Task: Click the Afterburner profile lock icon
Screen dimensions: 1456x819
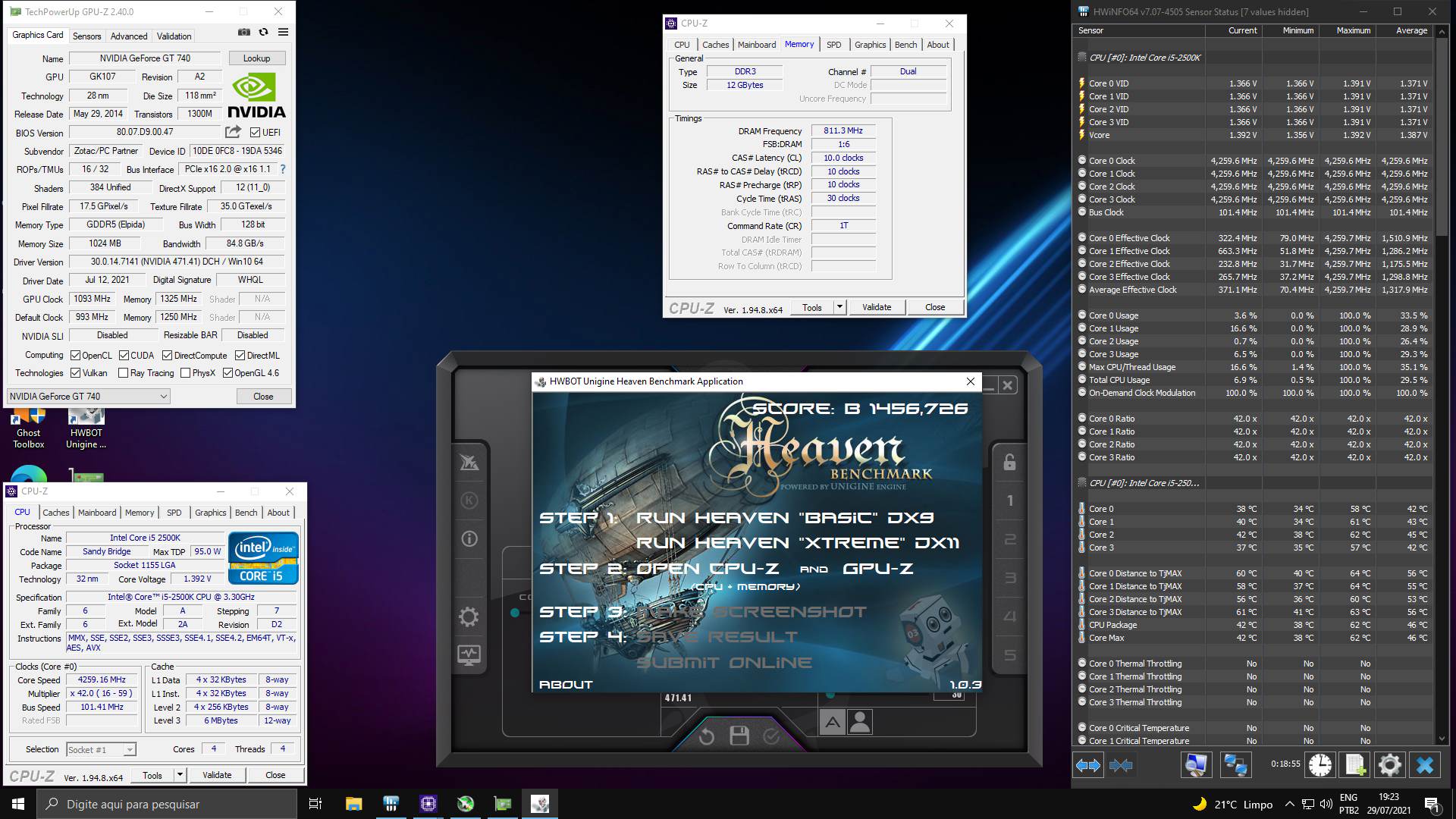Action: 1009,462
